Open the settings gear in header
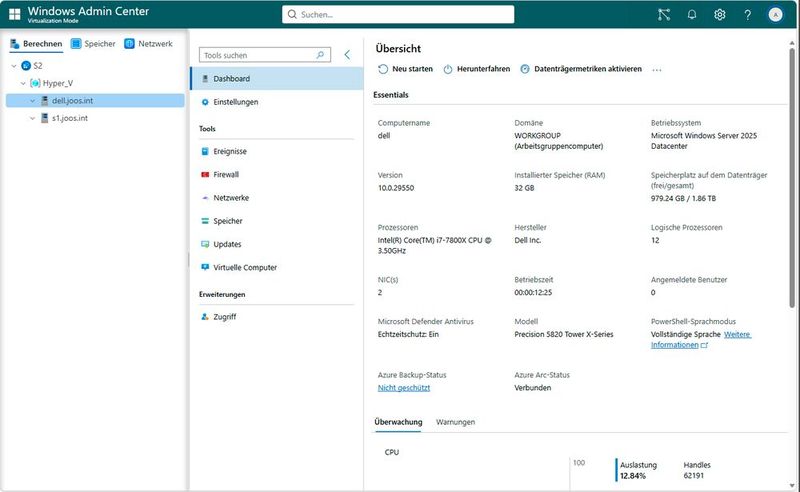This screenshot has width=800, height=492. coord(719,14)
